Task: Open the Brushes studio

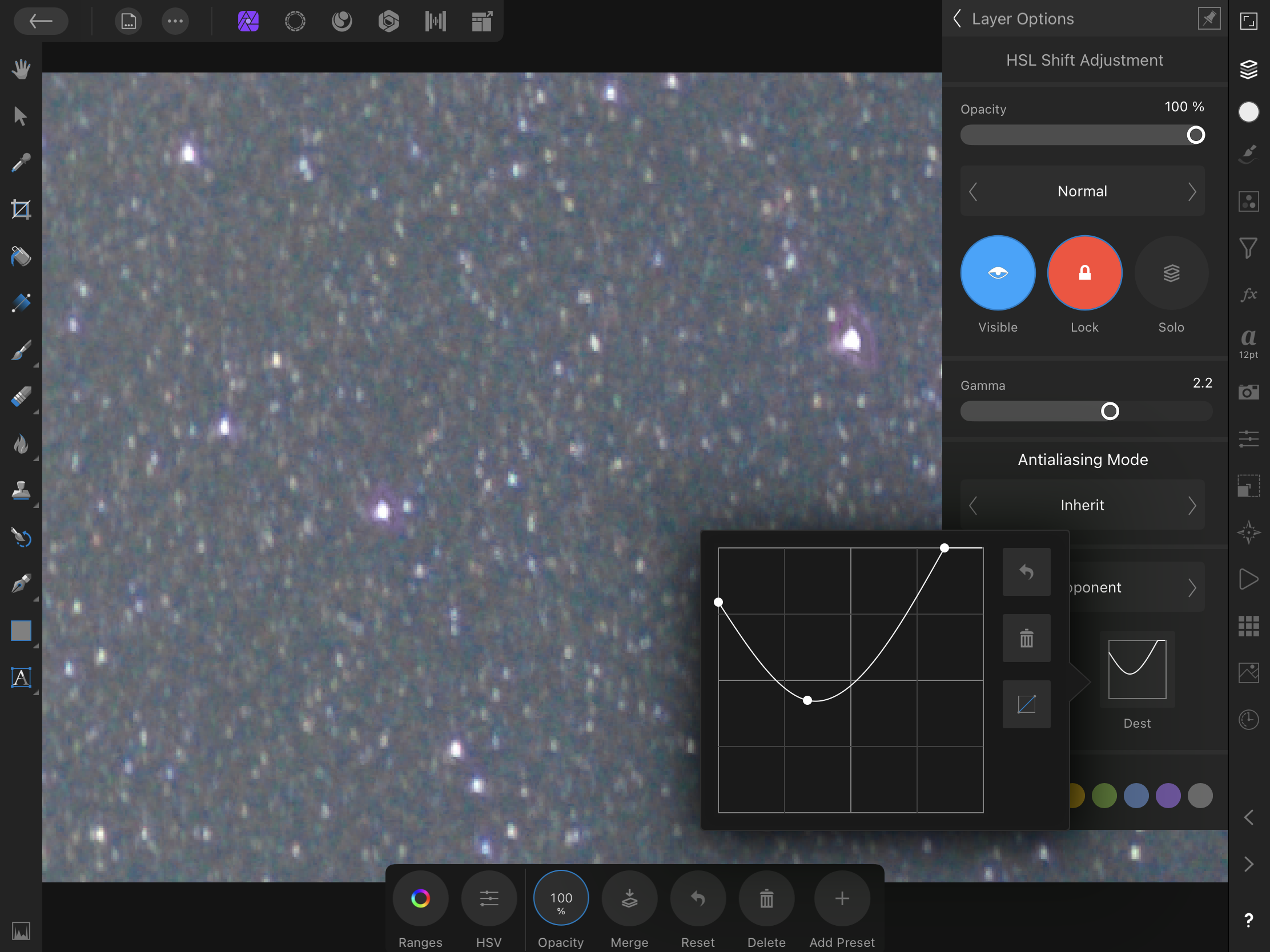Action: pyautogui.click(x=1248, y=154)
